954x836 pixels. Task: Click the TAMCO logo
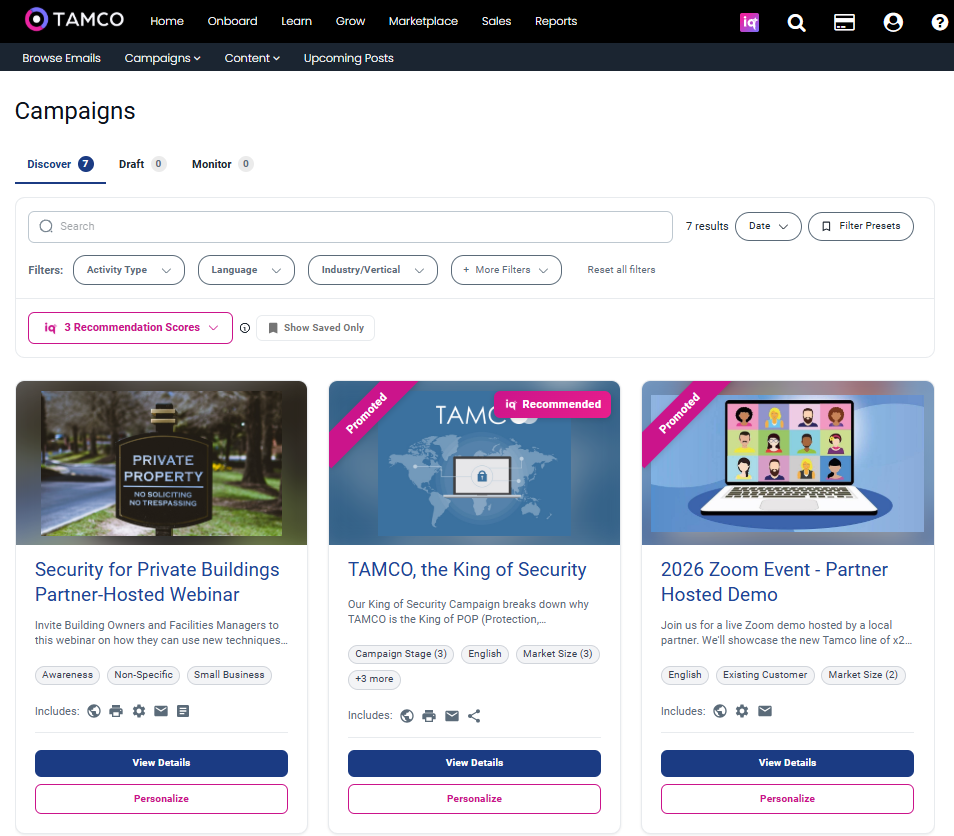point(74,19)
